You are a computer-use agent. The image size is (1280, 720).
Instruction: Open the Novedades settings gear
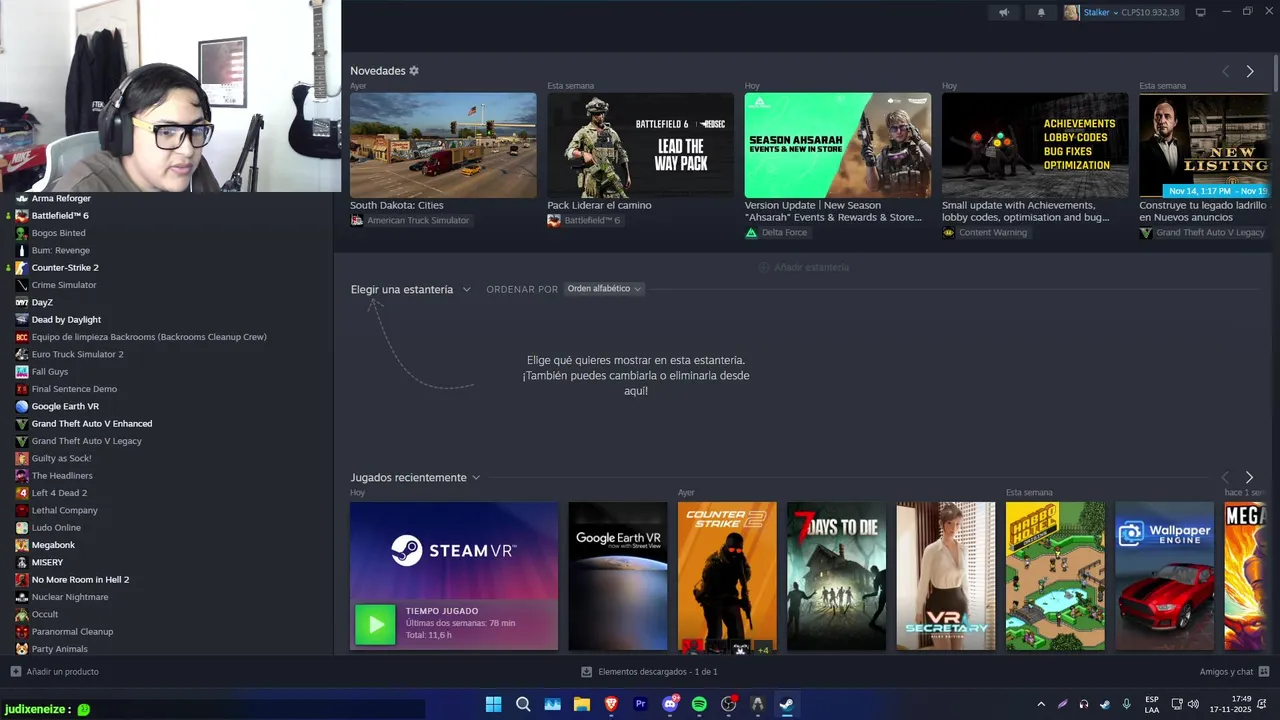click(x=414, y=71)
